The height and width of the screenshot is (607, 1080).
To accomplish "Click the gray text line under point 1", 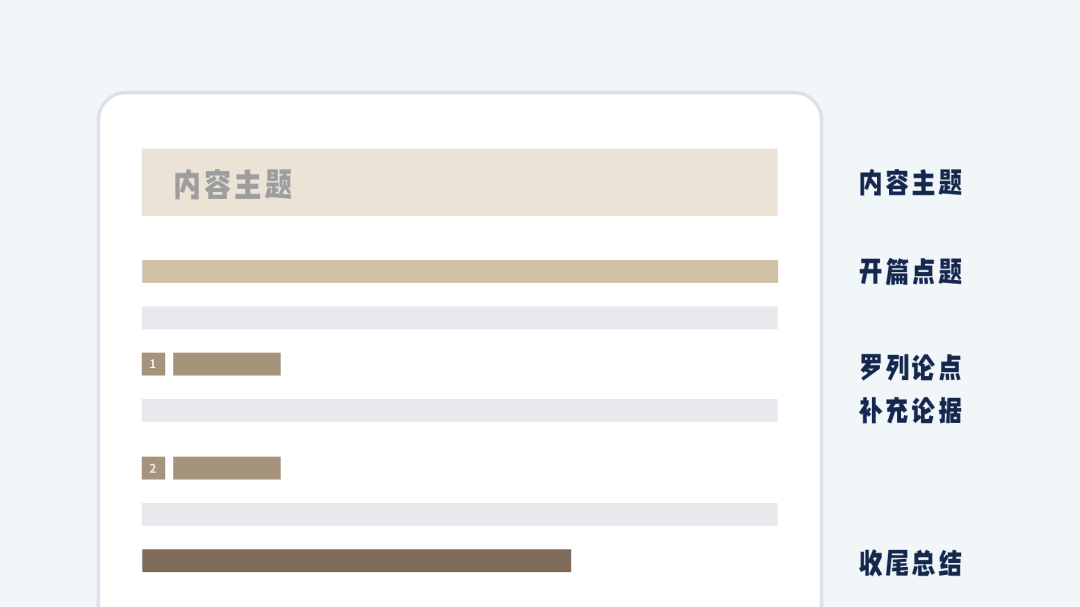I will pos(459,410).
